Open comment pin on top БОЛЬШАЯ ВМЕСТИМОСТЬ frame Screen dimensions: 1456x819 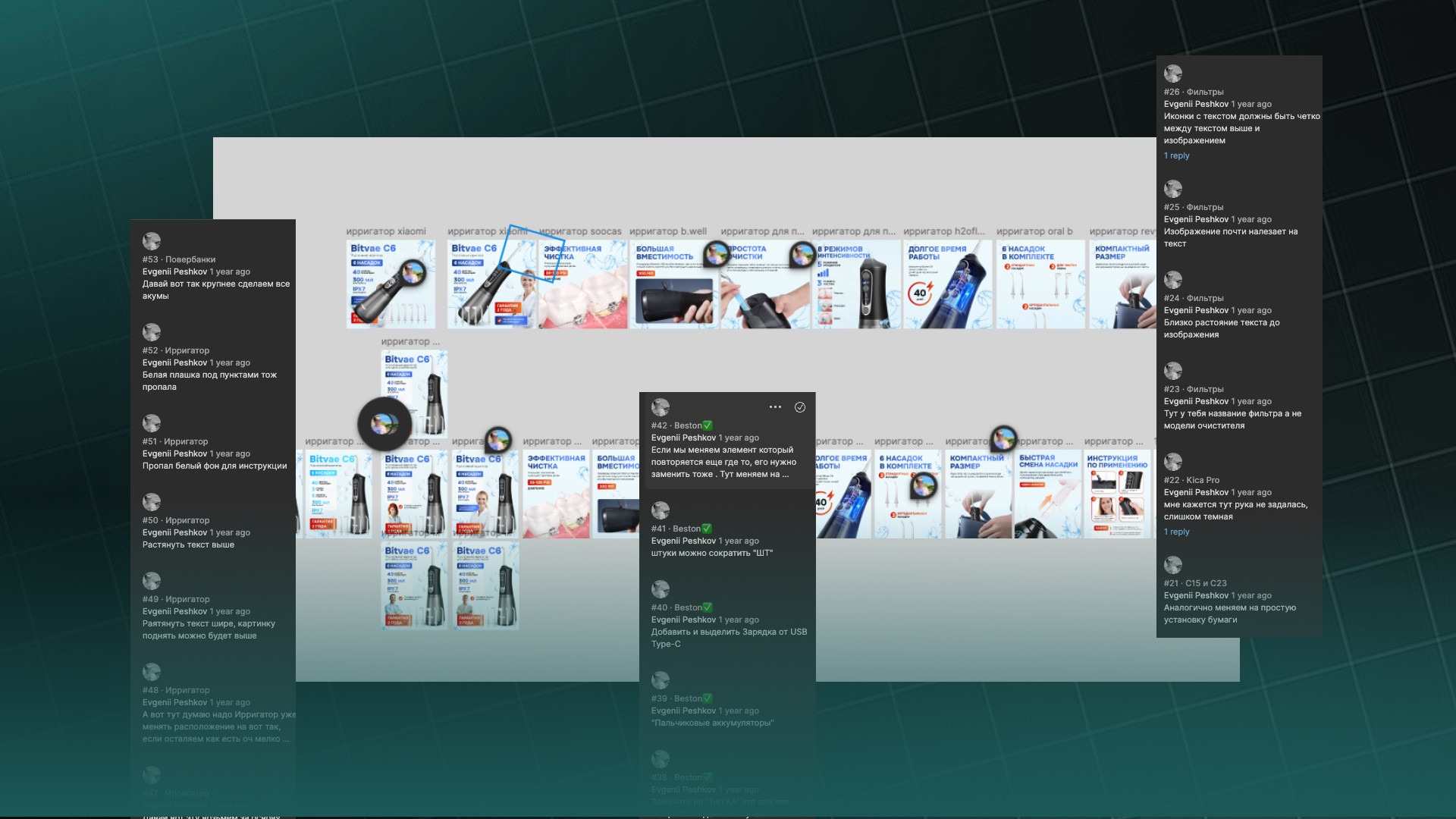[x=716, y=253]
